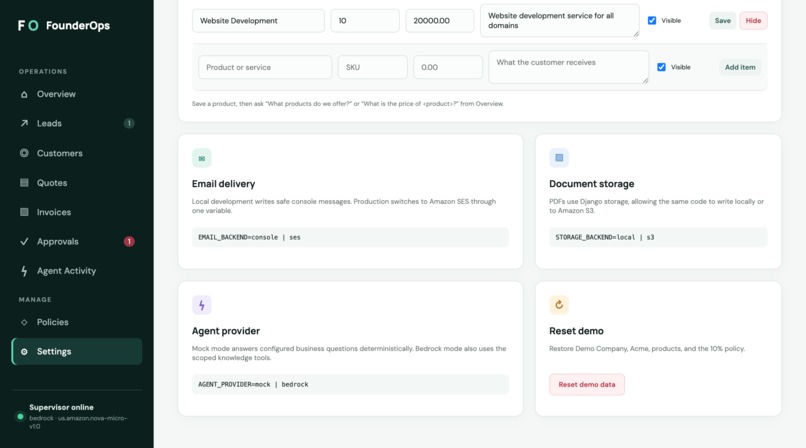The height and width of the screenshot is (448, 806).
Task: Click the Agent provider heading
Action: click(226, 331)
